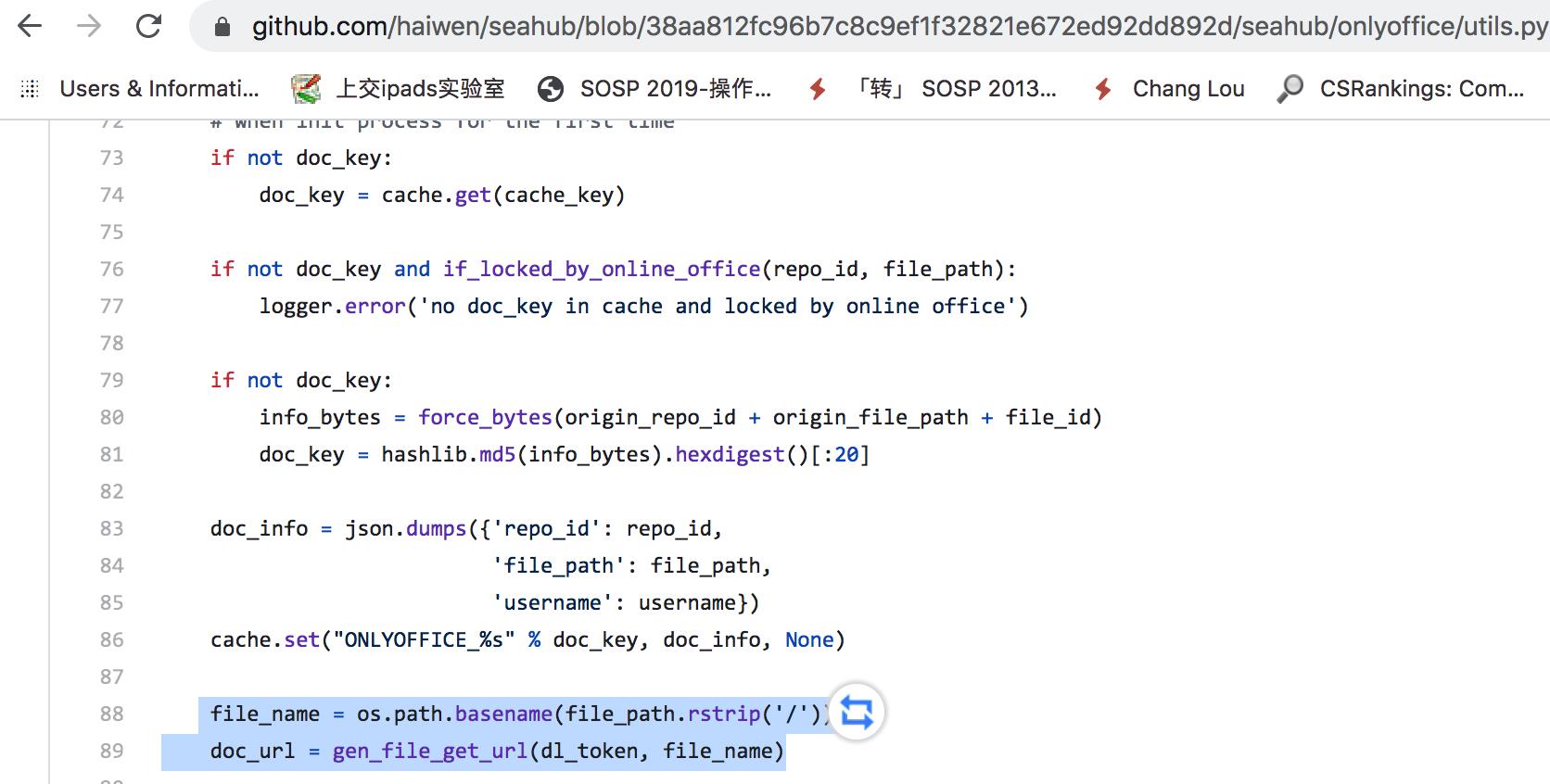Viewport: 1550px width, 784px height.
Task: Click 'hexdigest' method name
Action: [730, 455]
